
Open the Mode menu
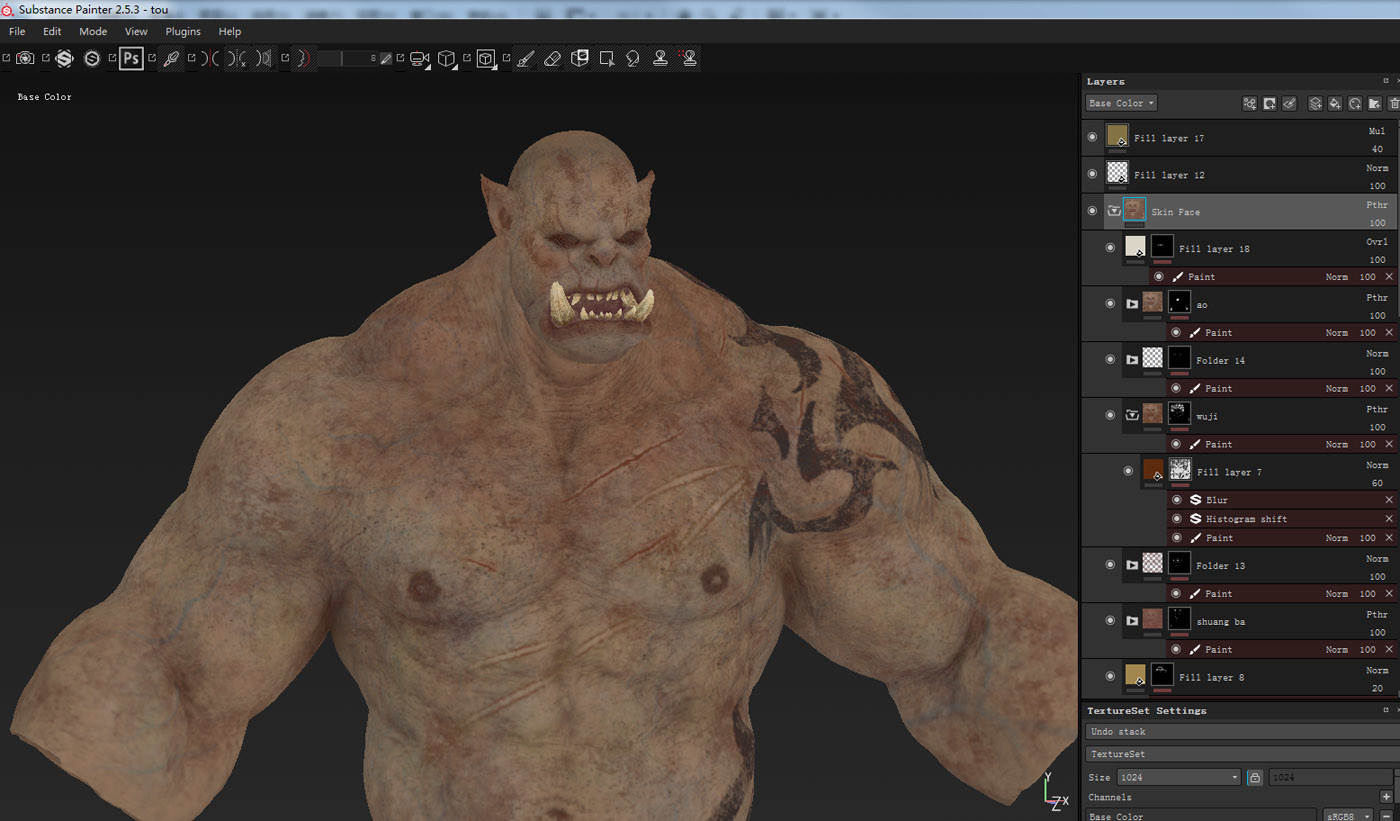click(x=93, y=32)
